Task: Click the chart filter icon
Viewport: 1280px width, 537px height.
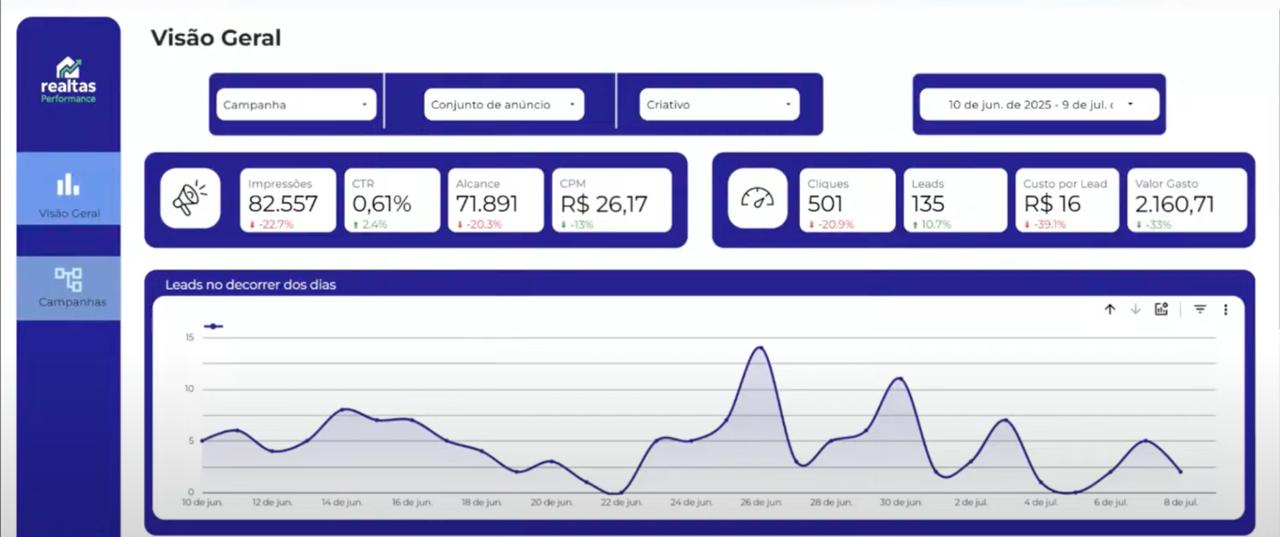Action: (1200, 310)
